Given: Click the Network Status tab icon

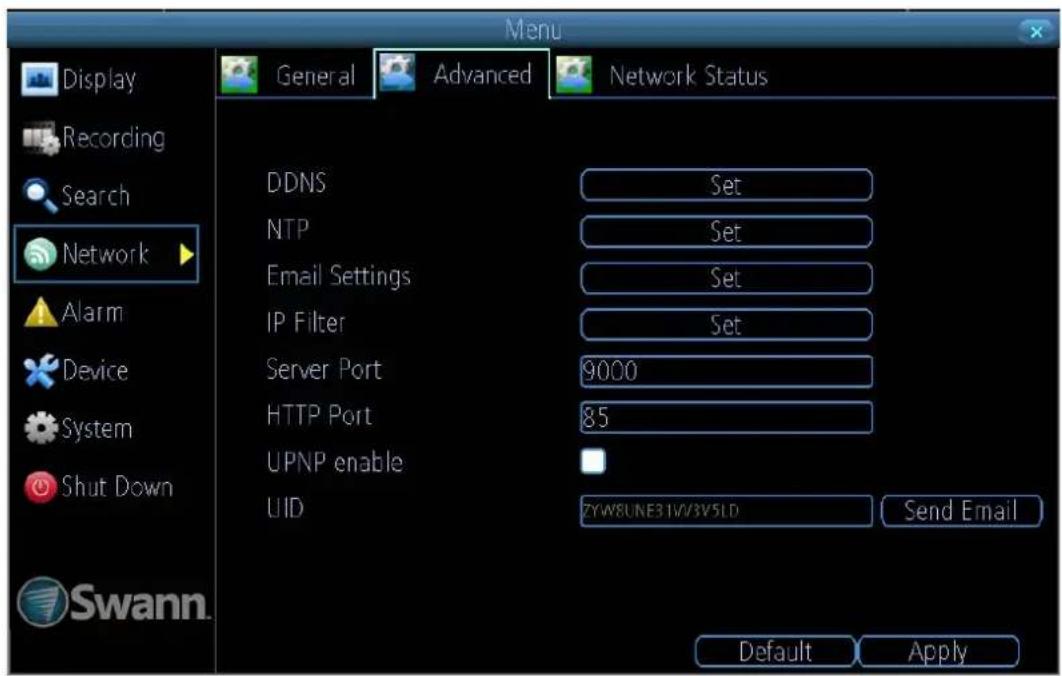Looking at the screenshot, I should 574,75.
